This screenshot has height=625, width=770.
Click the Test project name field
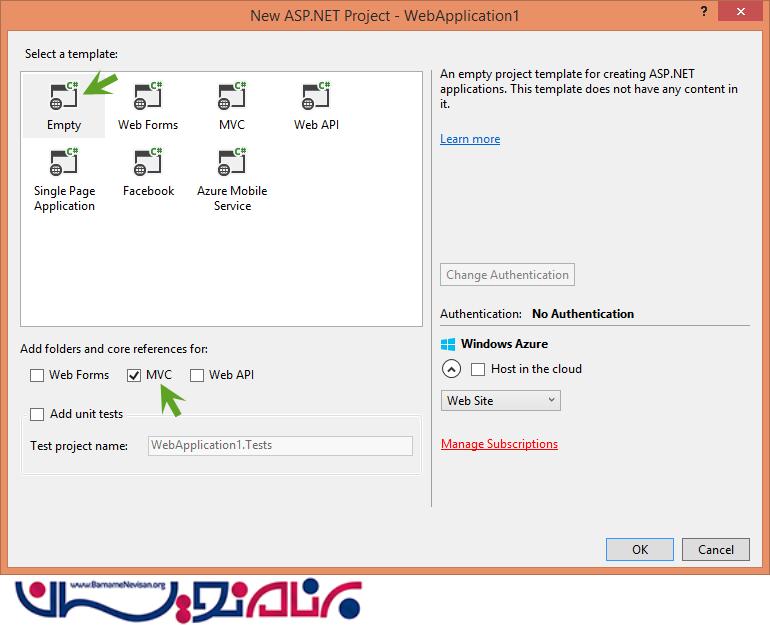[280, 446]
